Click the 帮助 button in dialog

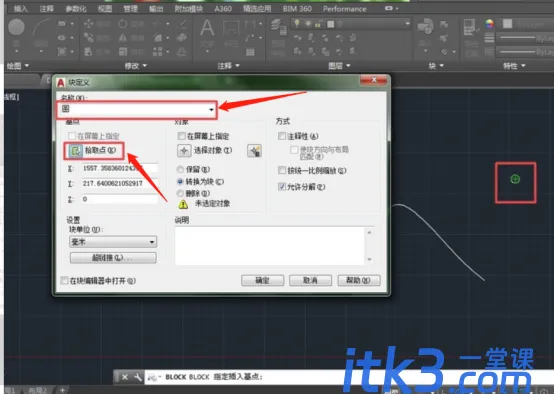[359, 281]
